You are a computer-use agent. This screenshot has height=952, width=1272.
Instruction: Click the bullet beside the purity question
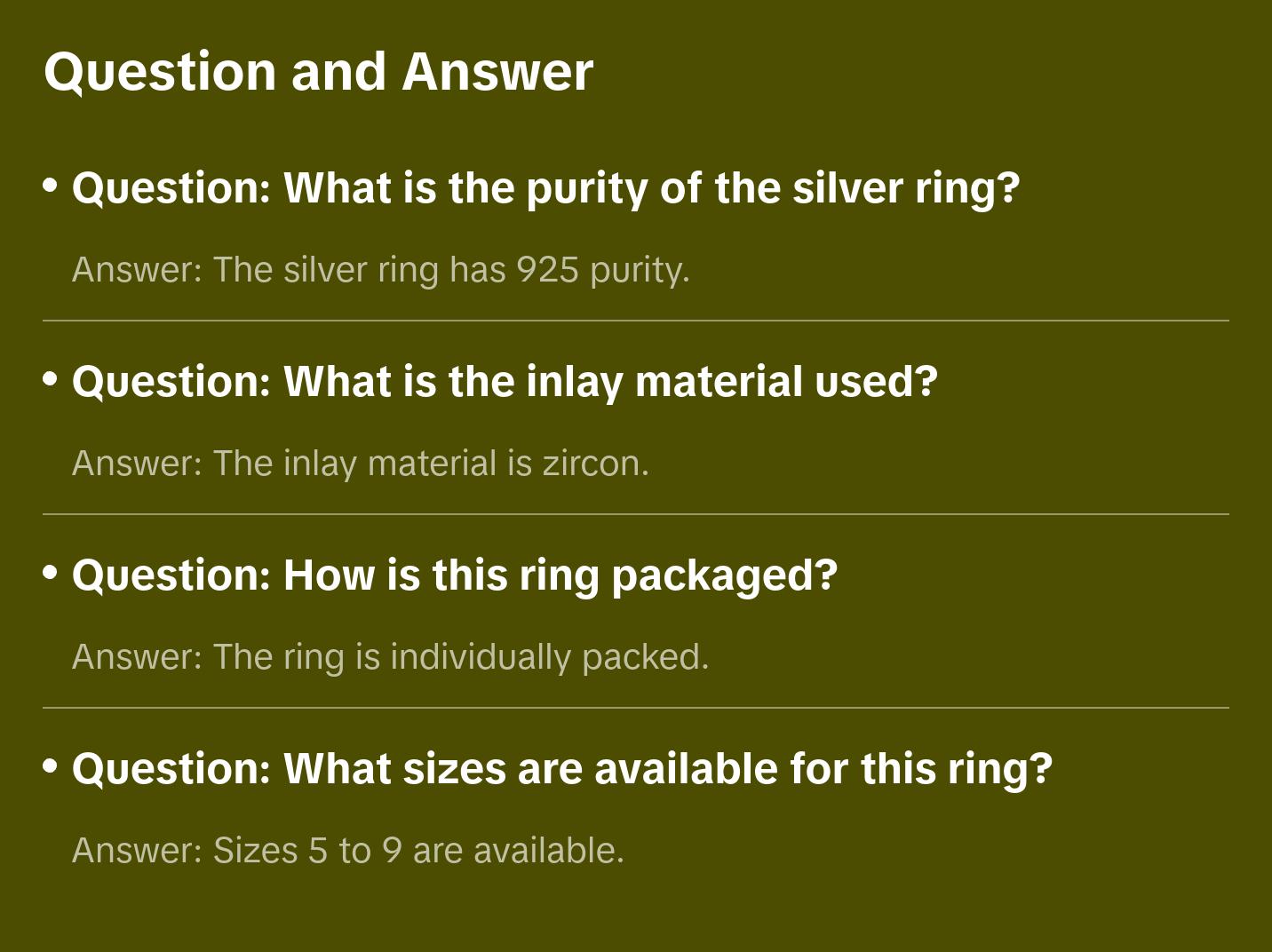click(x=51, y=186)
